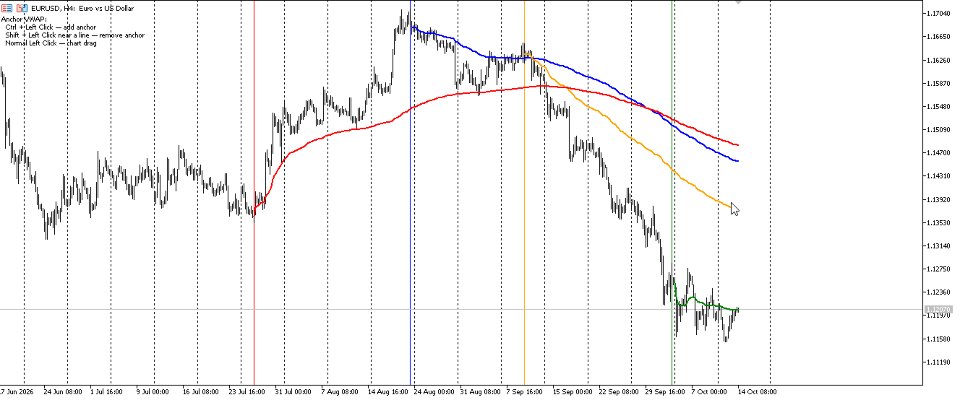Click price level 1.13530 on price scale
Viewport: 960px width, 400px height.
[938, 222]
